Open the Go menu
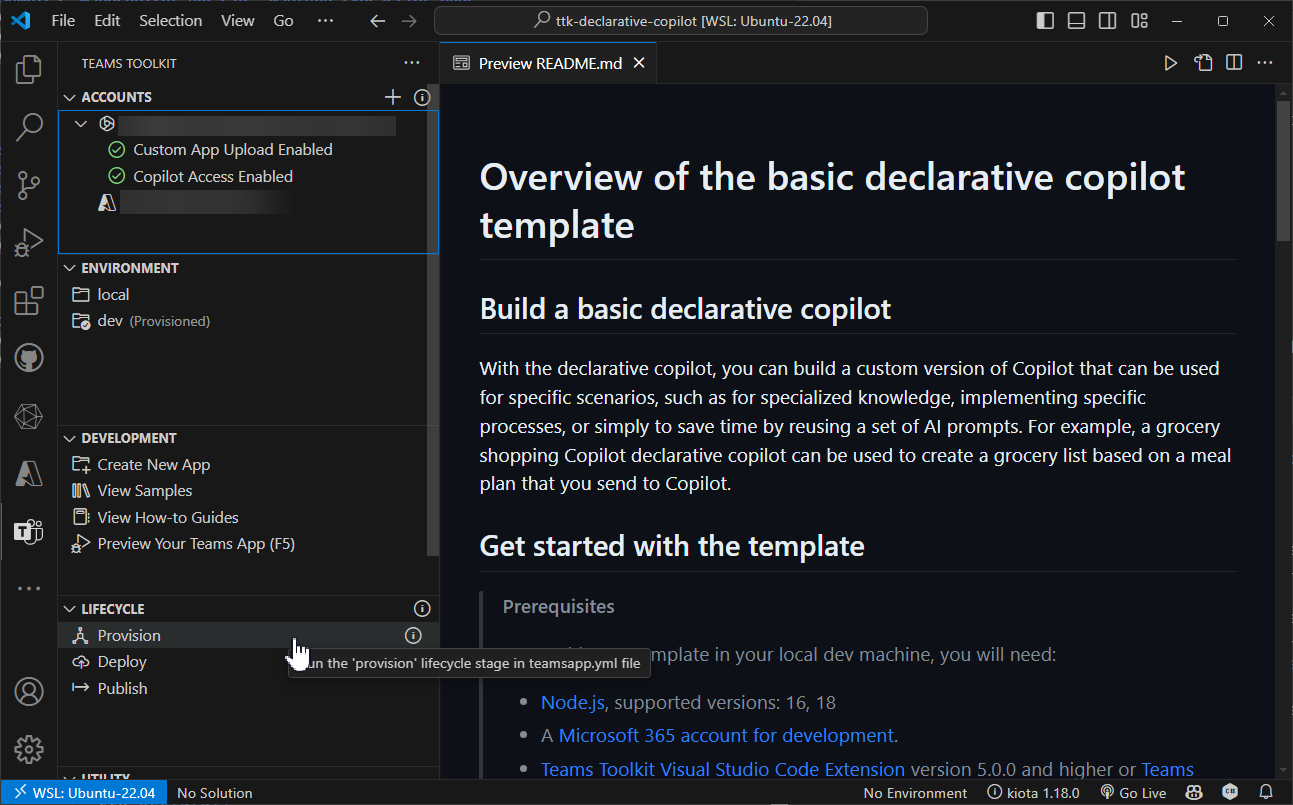Image resolution: width=1293 pixels, height=805 pixels. 284,21
